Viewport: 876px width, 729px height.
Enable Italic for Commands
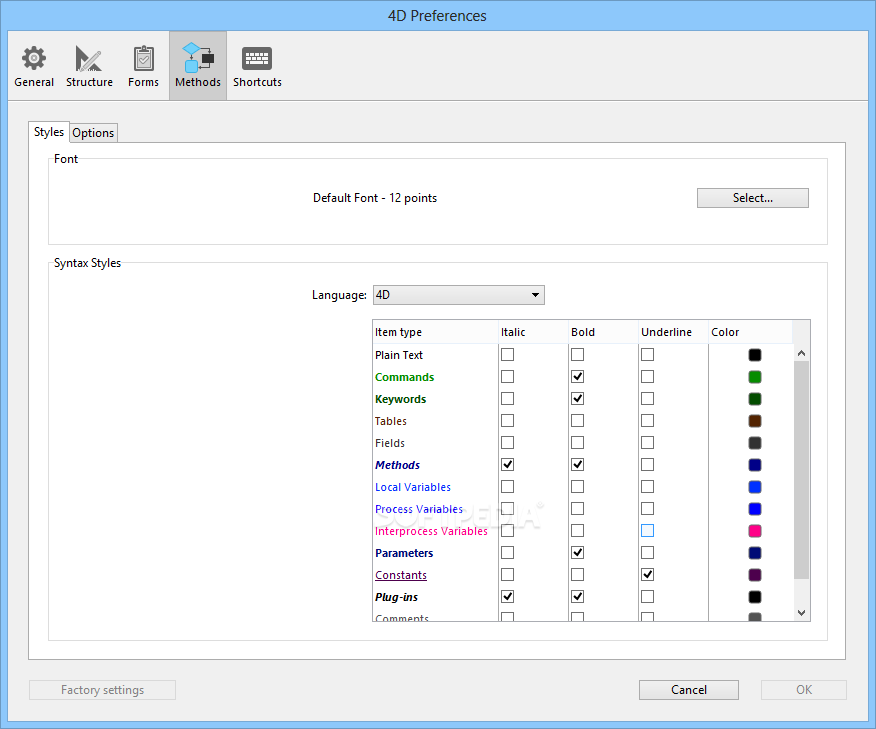507,377
